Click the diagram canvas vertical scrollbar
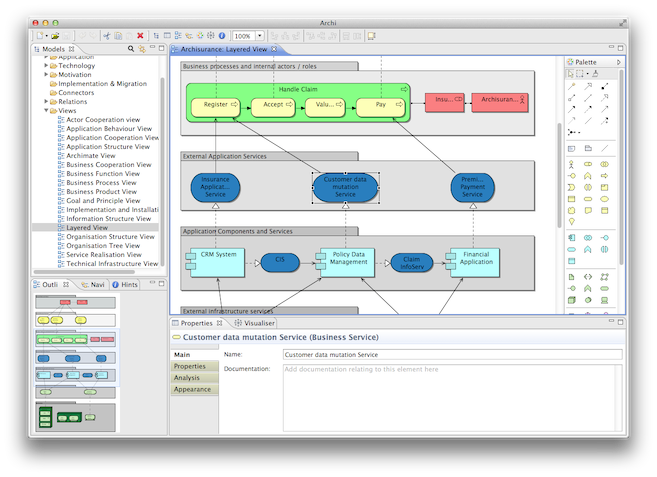Viewport: 657px width, 477px height. [x=559, y=175]
